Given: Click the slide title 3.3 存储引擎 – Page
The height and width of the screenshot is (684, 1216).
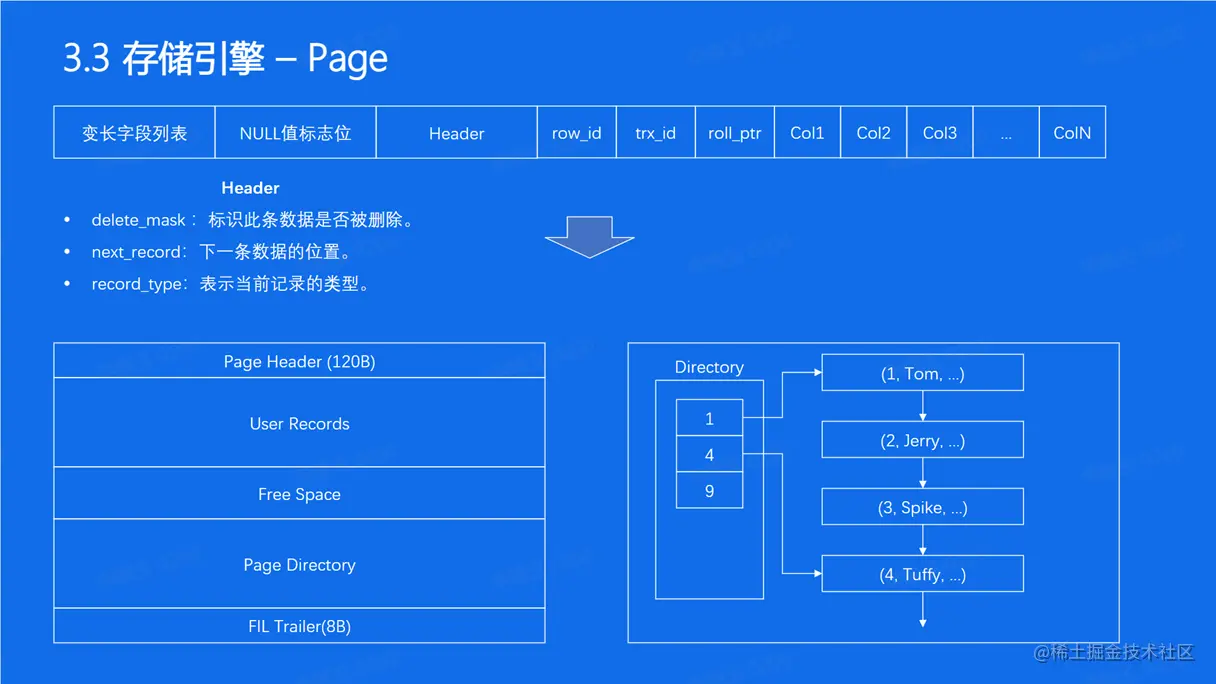Looking at the screenshot, I should 225,59.
